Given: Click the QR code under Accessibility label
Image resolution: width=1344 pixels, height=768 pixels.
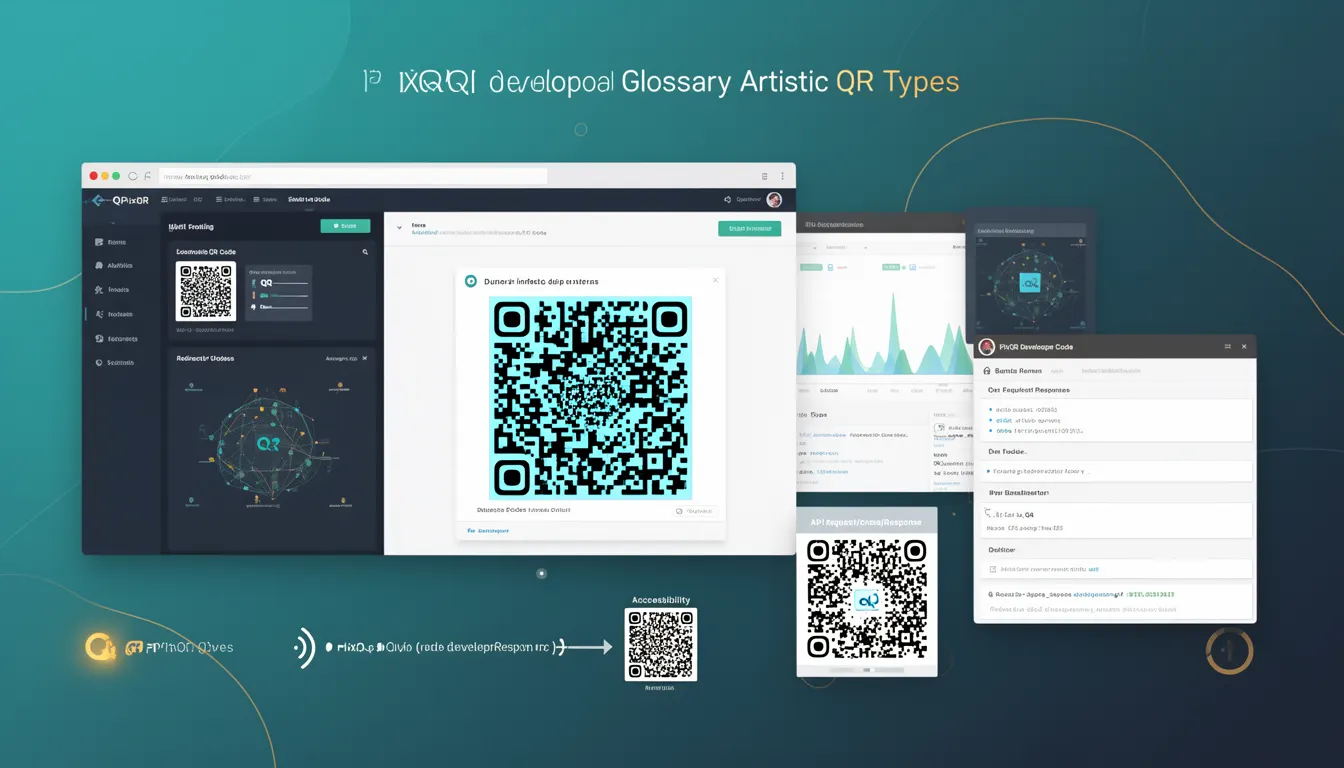Looking at the screenshot, I should (x=660, y=644).
